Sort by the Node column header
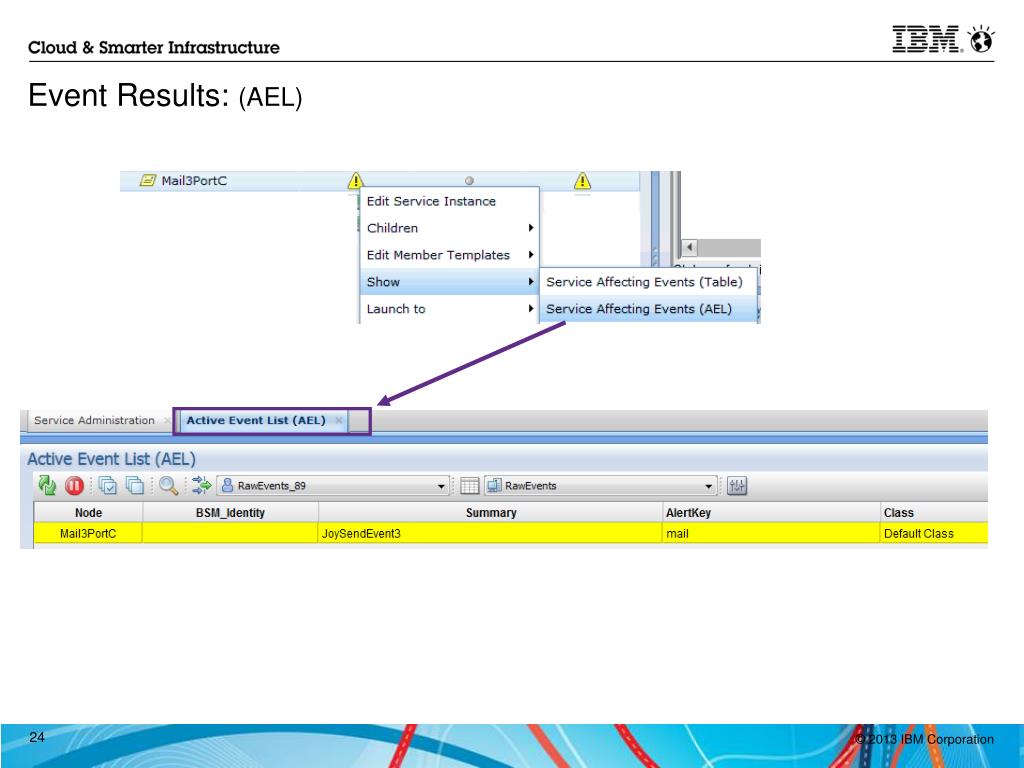The height and width of the screenshot is (768, 1024). coord(88,513)
